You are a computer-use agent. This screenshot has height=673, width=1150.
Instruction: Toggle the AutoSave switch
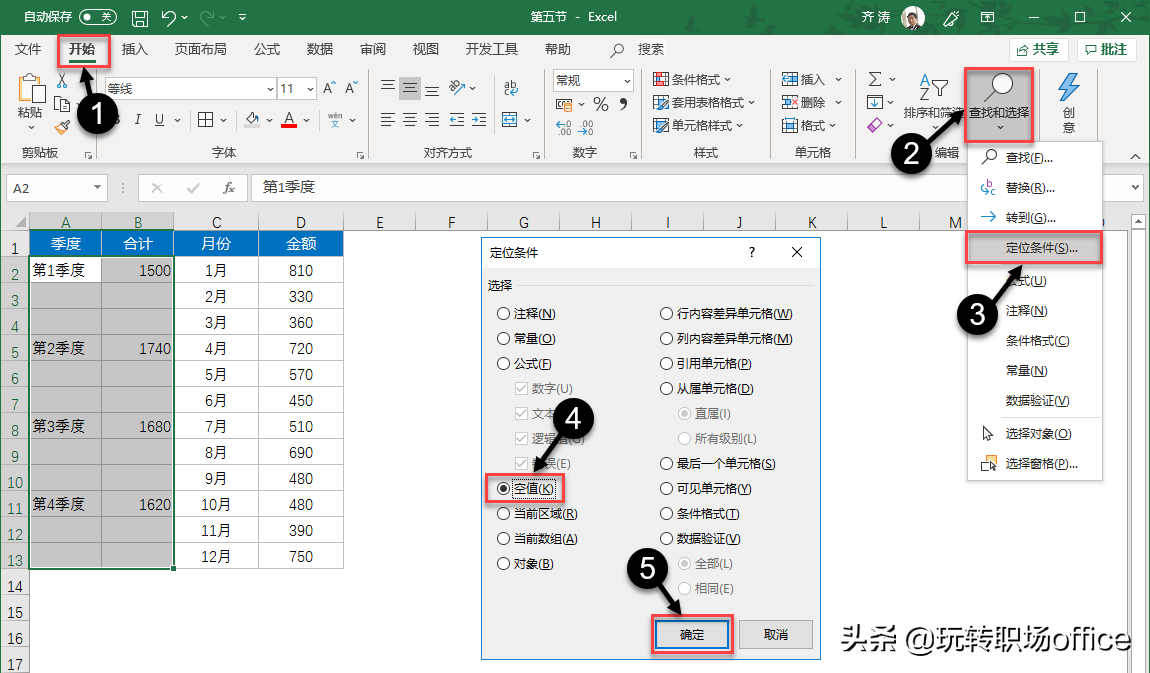point(97,18)
